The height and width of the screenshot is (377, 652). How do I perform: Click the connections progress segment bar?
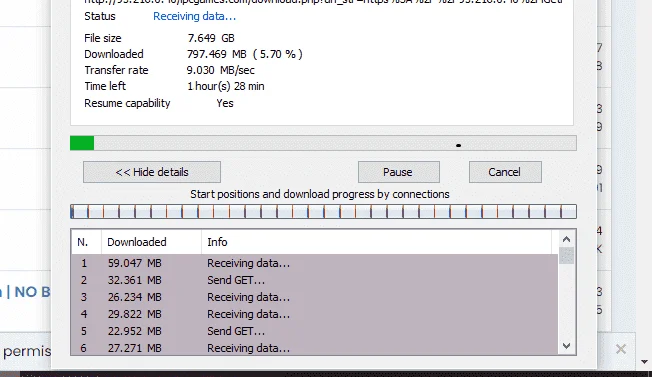pyautogui.click(x=323, y=212)
